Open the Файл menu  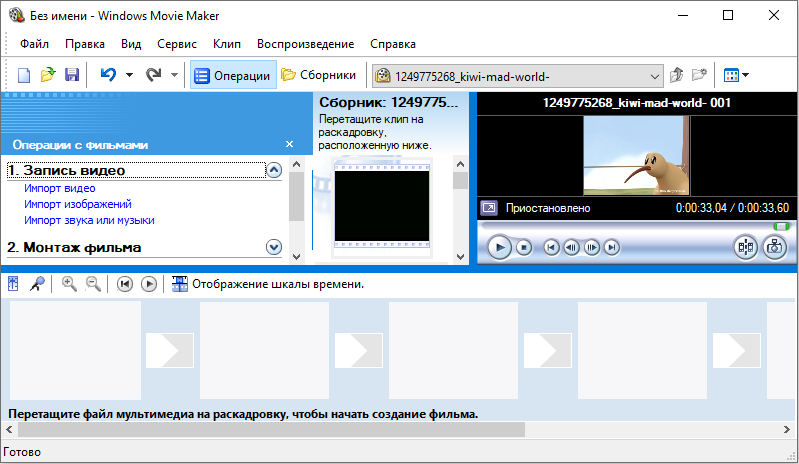34,44
